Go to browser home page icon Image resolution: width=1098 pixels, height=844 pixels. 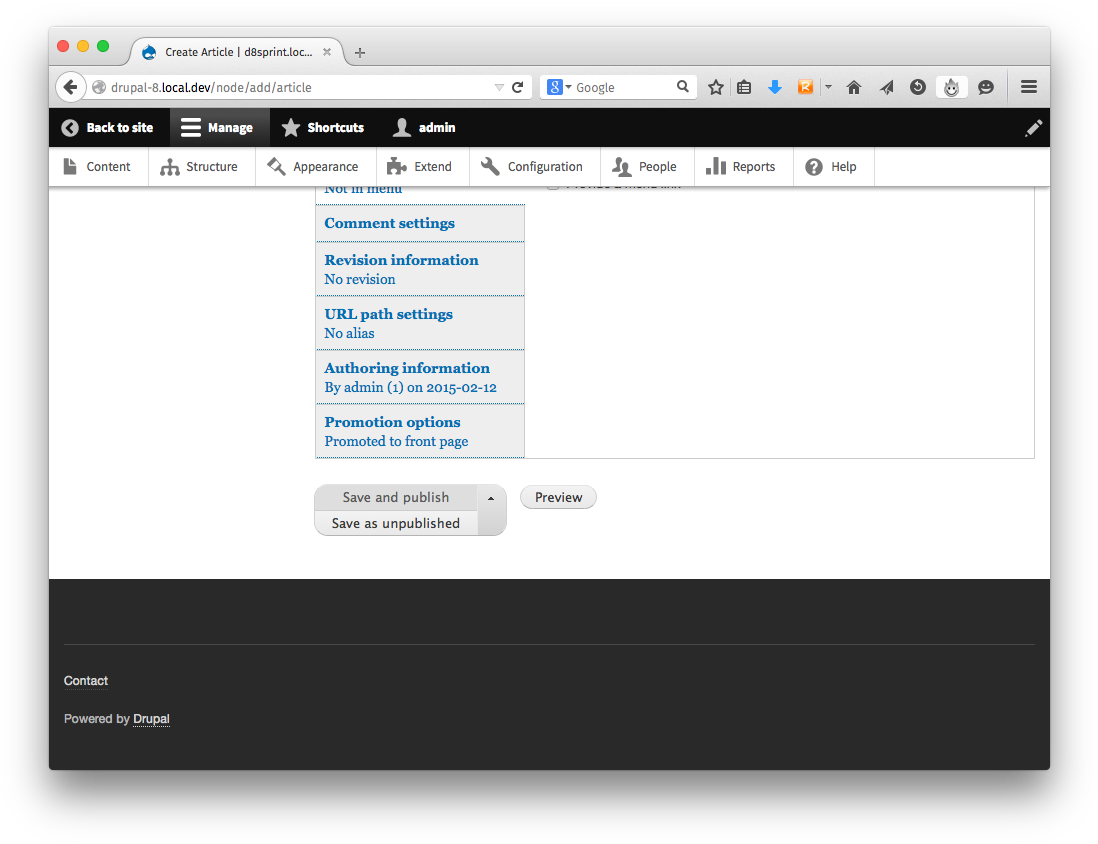(x=854, y=88)
